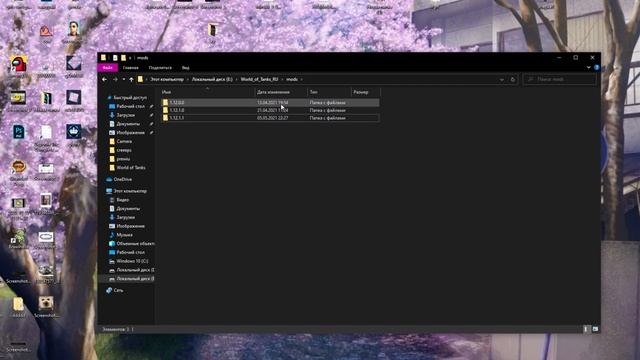This screenshot has height=360, width=640.
Task: Select the folder 1.12.1.1
Action: (270, 118)
